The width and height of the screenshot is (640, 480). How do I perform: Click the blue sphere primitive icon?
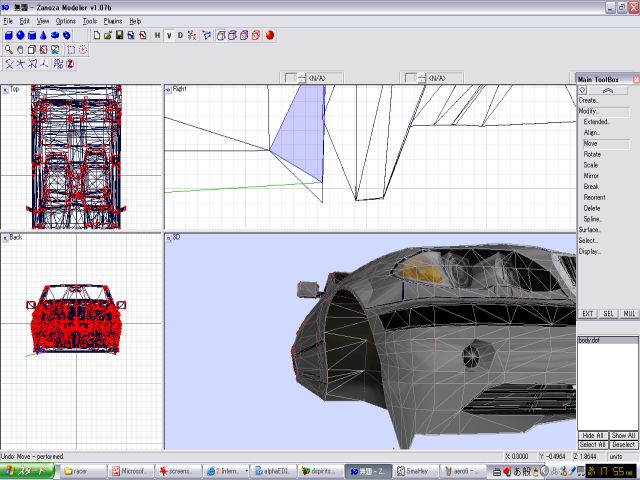pyautogui.click(x=20, y=35)
